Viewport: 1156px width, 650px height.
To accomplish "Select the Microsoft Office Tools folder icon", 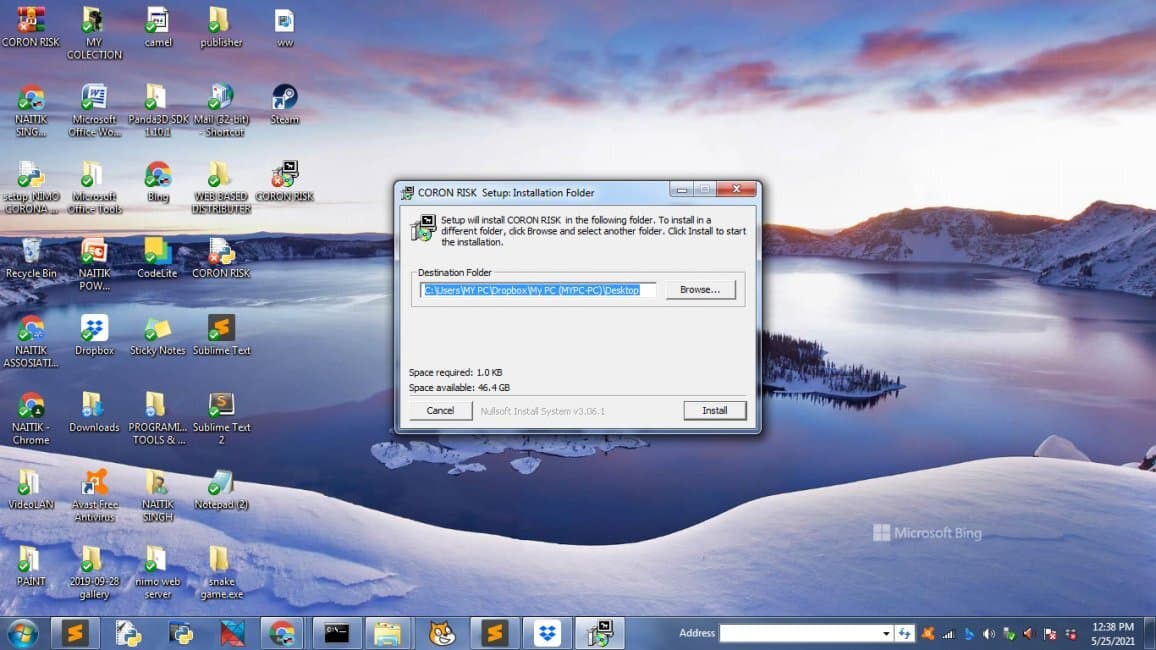I will tap(94, 188).
